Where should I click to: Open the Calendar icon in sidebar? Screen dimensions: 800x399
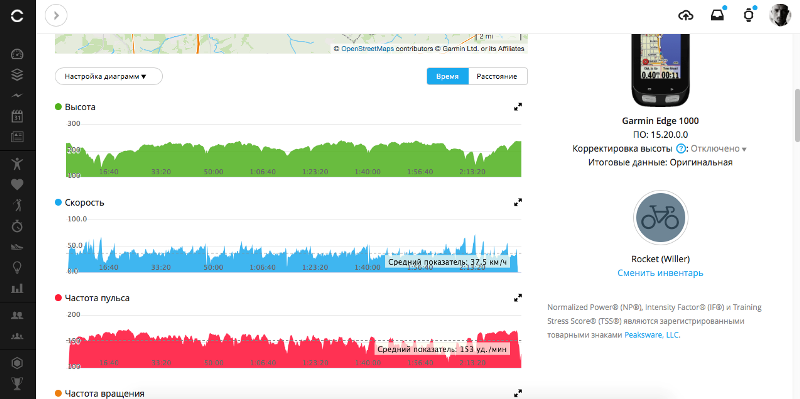click(x=17, y=116)
